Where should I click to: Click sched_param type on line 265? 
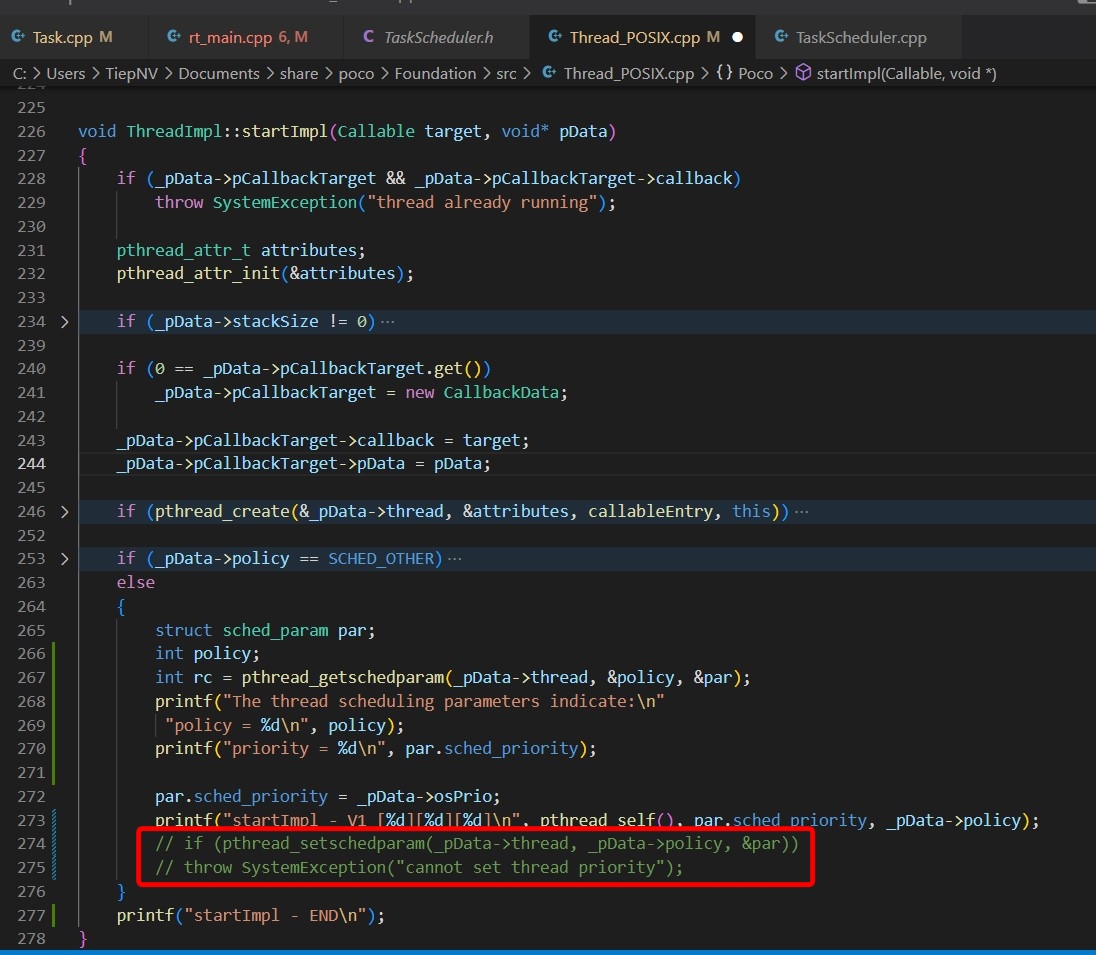[x=275, y=630]
